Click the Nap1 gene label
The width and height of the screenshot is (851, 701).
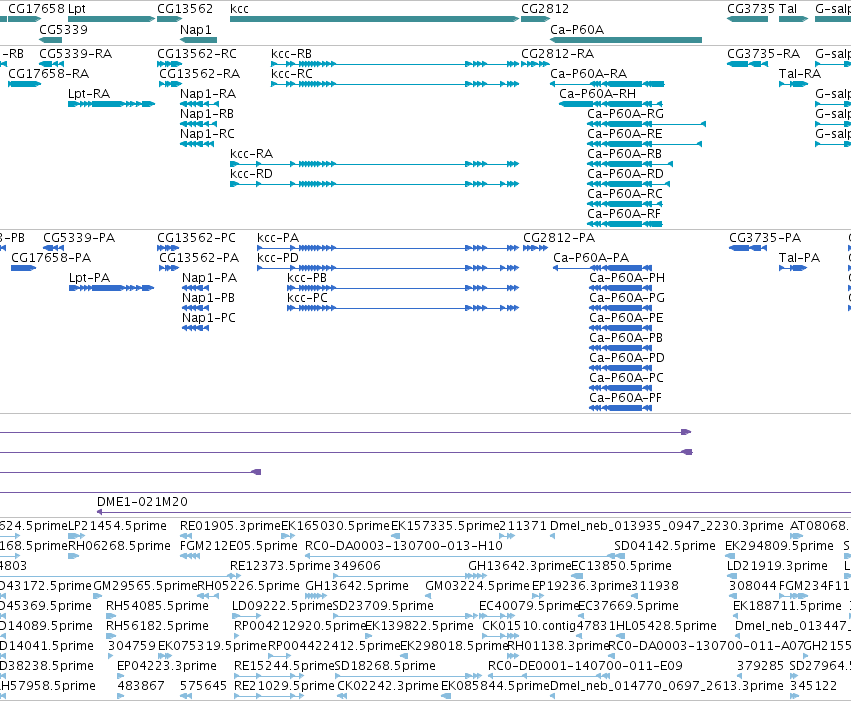[x=195, y=29]
